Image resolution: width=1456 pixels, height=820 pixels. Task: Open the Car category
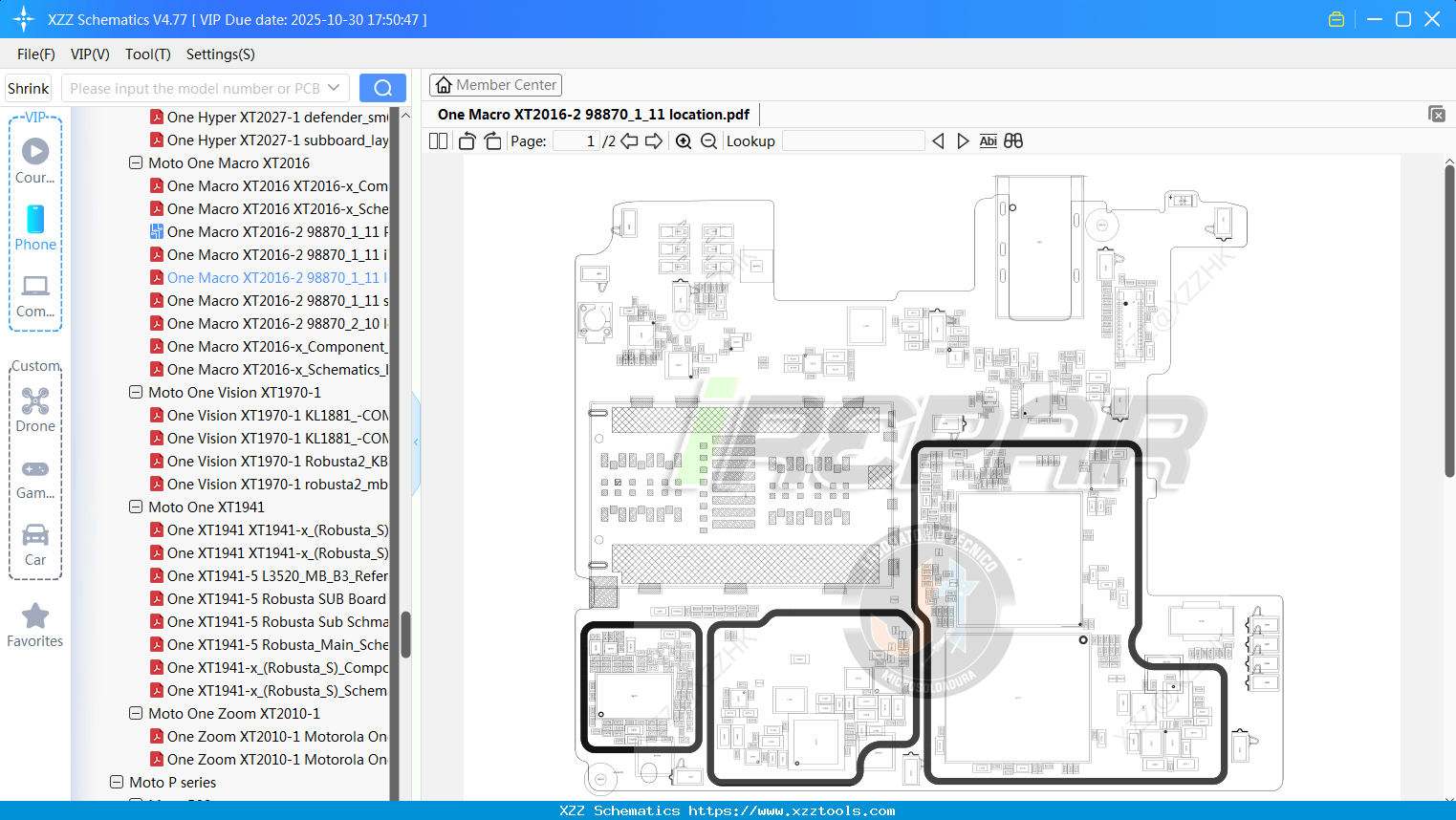35,544
